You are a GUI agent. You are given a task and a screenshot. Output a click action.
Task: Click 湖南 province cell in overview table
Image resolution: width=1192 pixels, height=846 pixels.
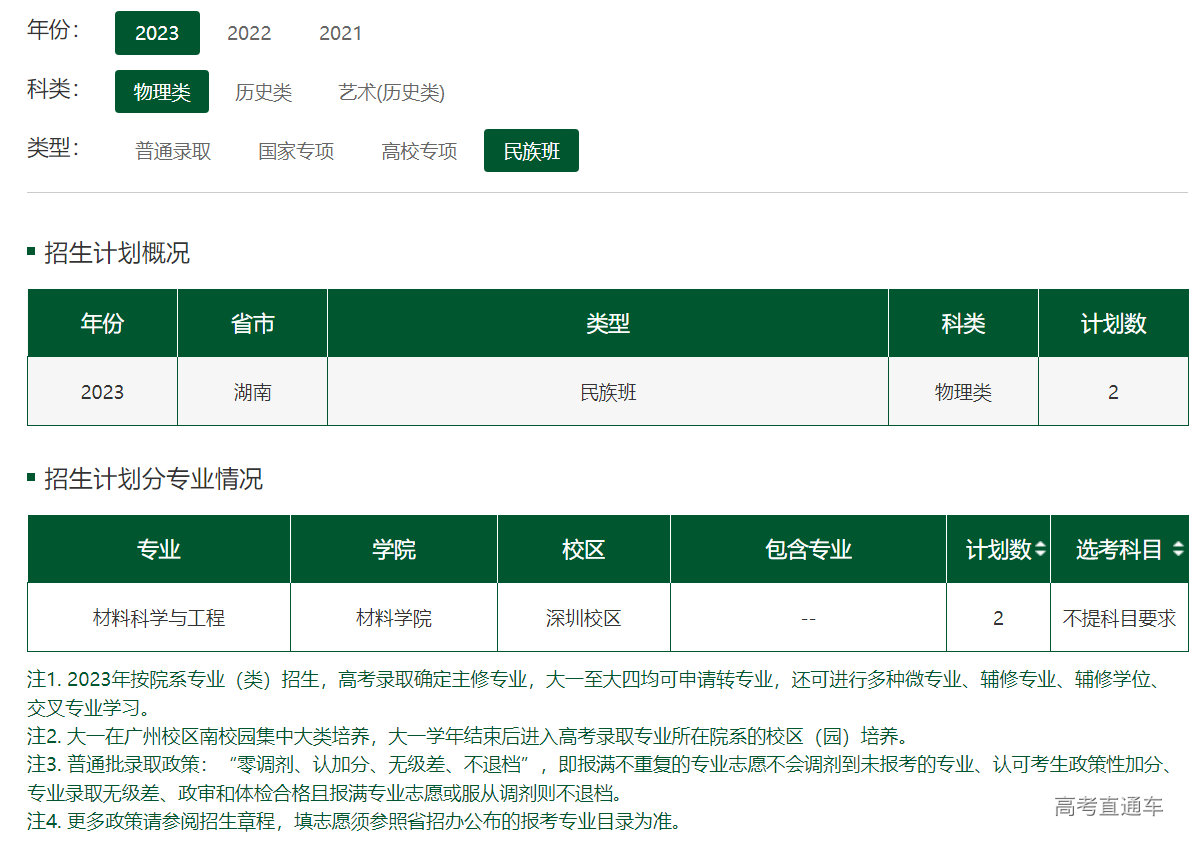[x=252, y=392]
